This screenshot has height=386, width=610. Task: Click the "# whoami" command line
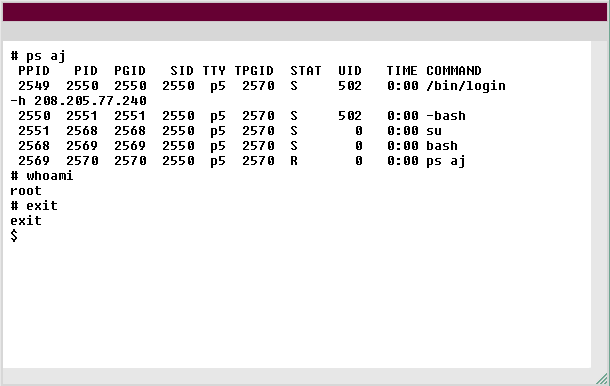pos(42,176)
